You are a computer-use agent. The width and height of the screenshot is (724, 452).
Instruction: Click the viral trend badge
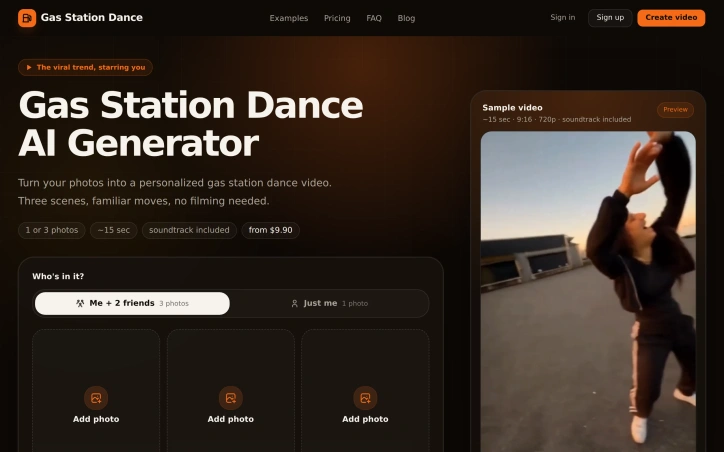85,67
